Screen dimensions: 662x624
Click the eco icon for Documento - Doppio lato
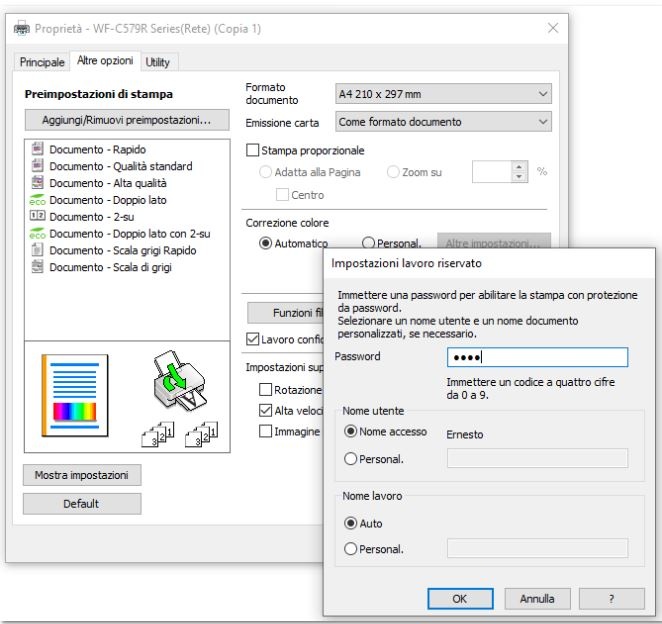tap(39, 200)
